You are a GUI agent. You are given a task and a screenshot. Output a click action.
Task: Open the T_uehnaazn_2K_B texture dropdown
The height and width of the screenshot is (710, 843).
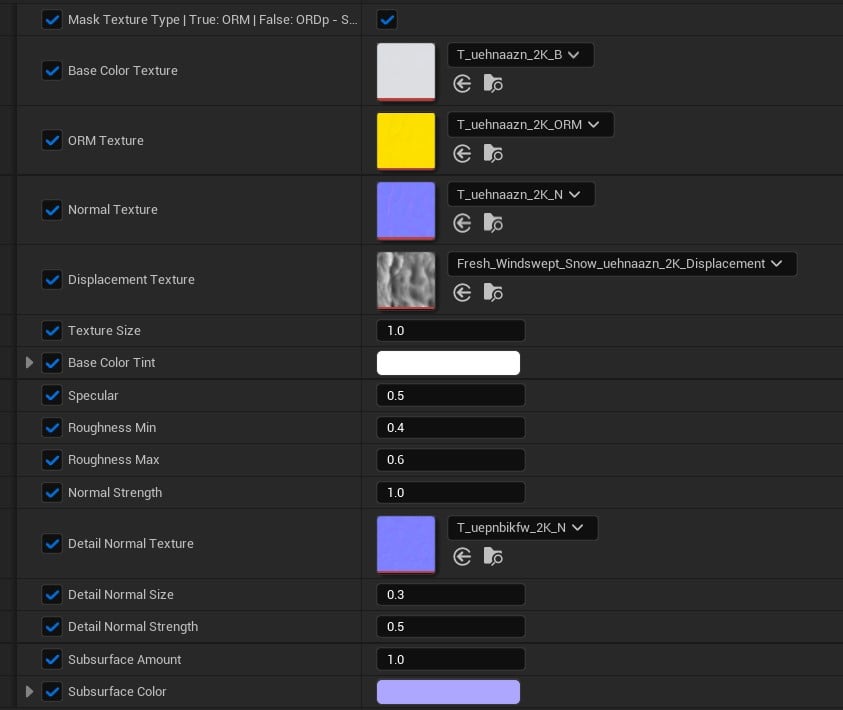coord(520,55)
